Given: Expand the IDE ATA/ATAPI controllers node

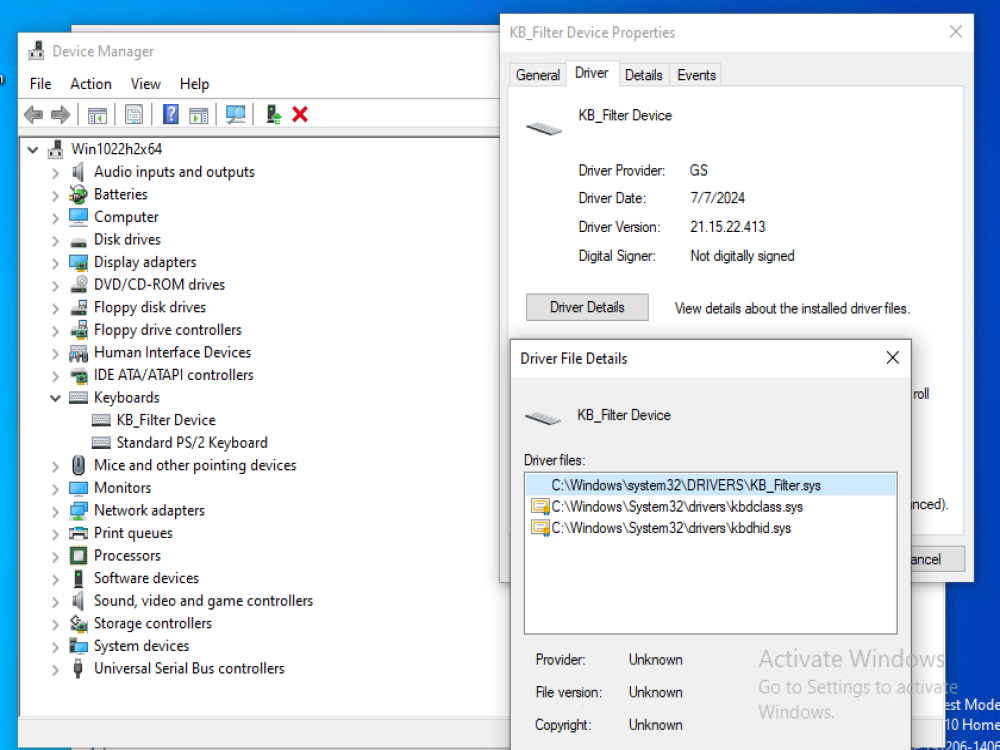Looking at the screenshot, I should (55, 376).
